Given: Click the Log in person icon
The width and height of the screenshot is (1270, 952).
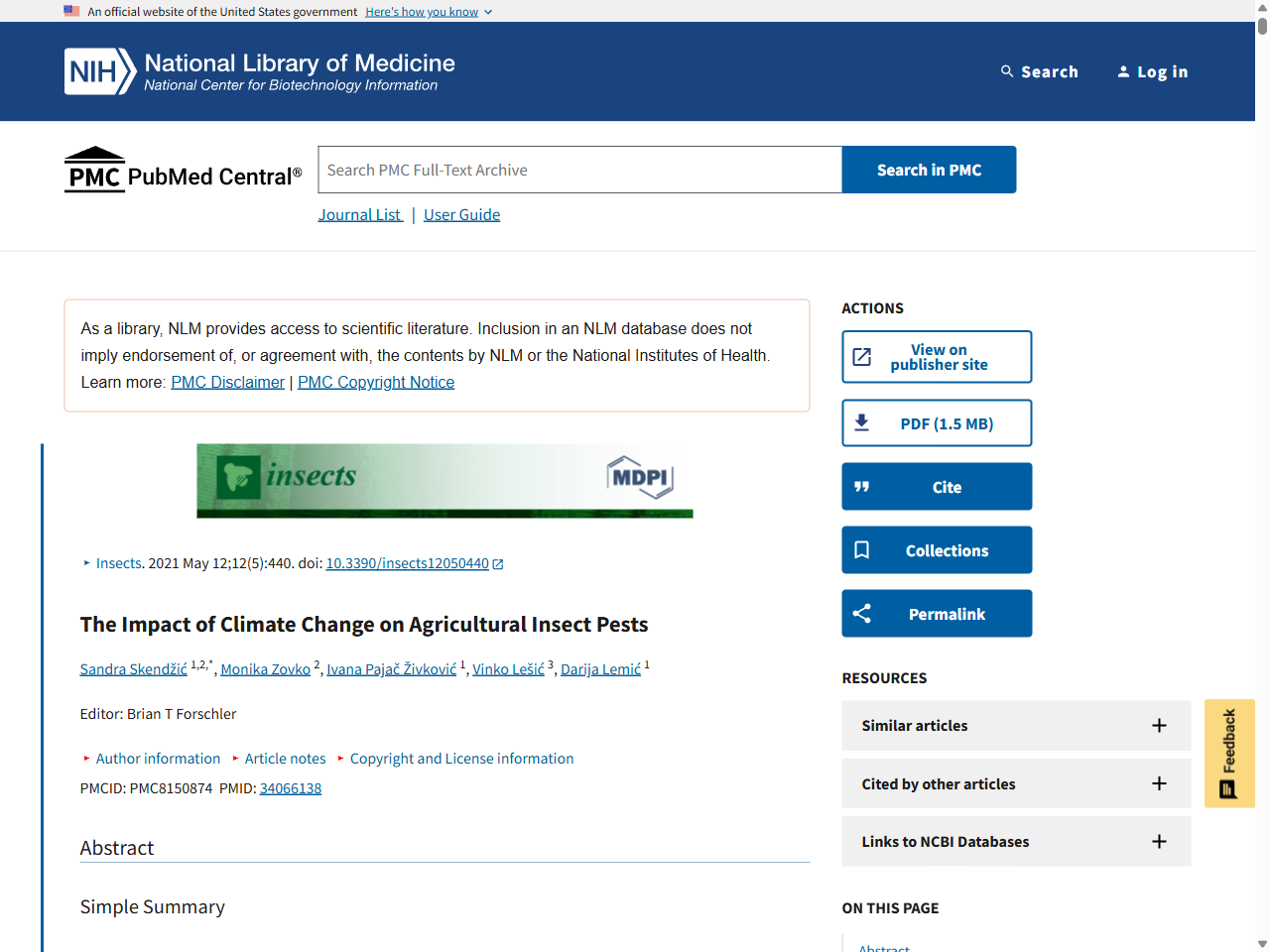Looking at the screenshot, I should tap(1123, 71).
